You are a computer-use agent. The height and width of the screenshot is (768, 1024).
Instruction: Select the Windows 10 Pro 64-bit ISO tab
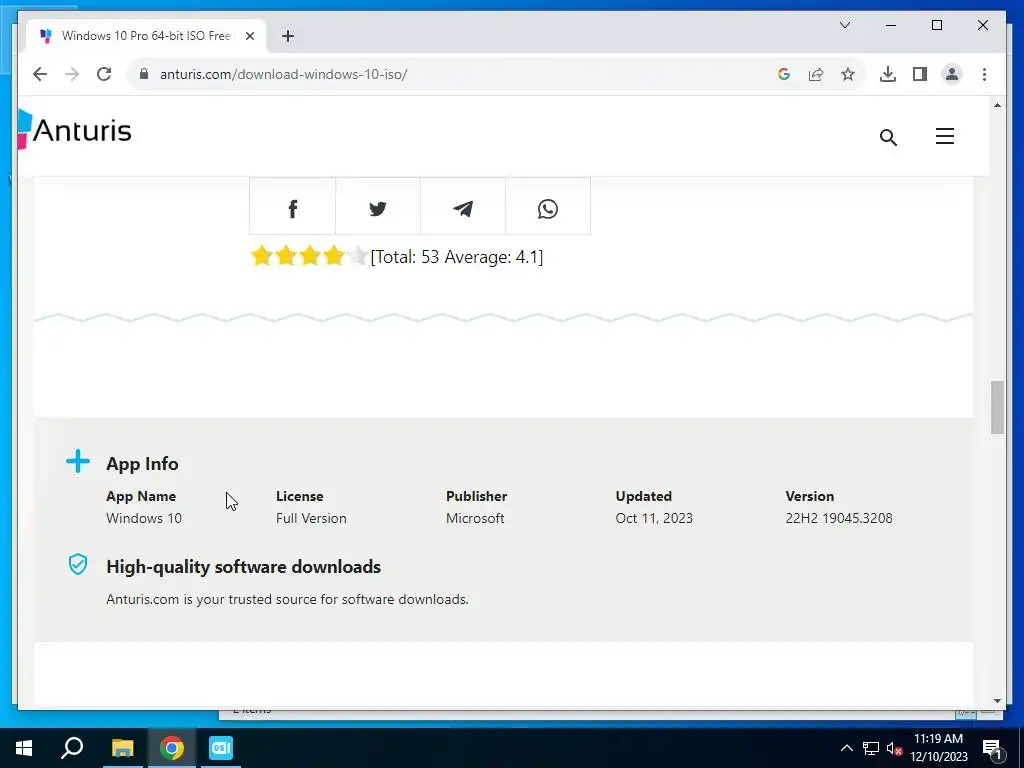[x=146, y=36]
